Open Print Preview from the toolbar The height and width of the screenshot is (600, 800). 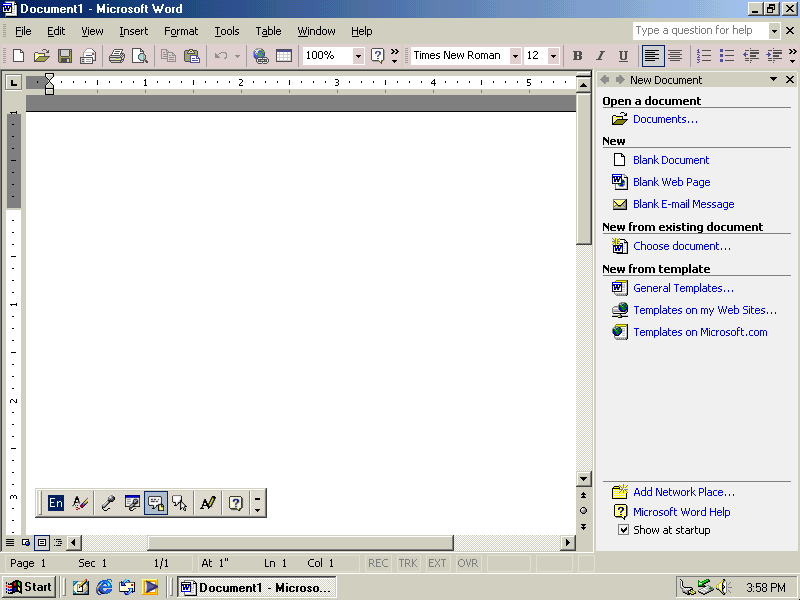(140, 56)
